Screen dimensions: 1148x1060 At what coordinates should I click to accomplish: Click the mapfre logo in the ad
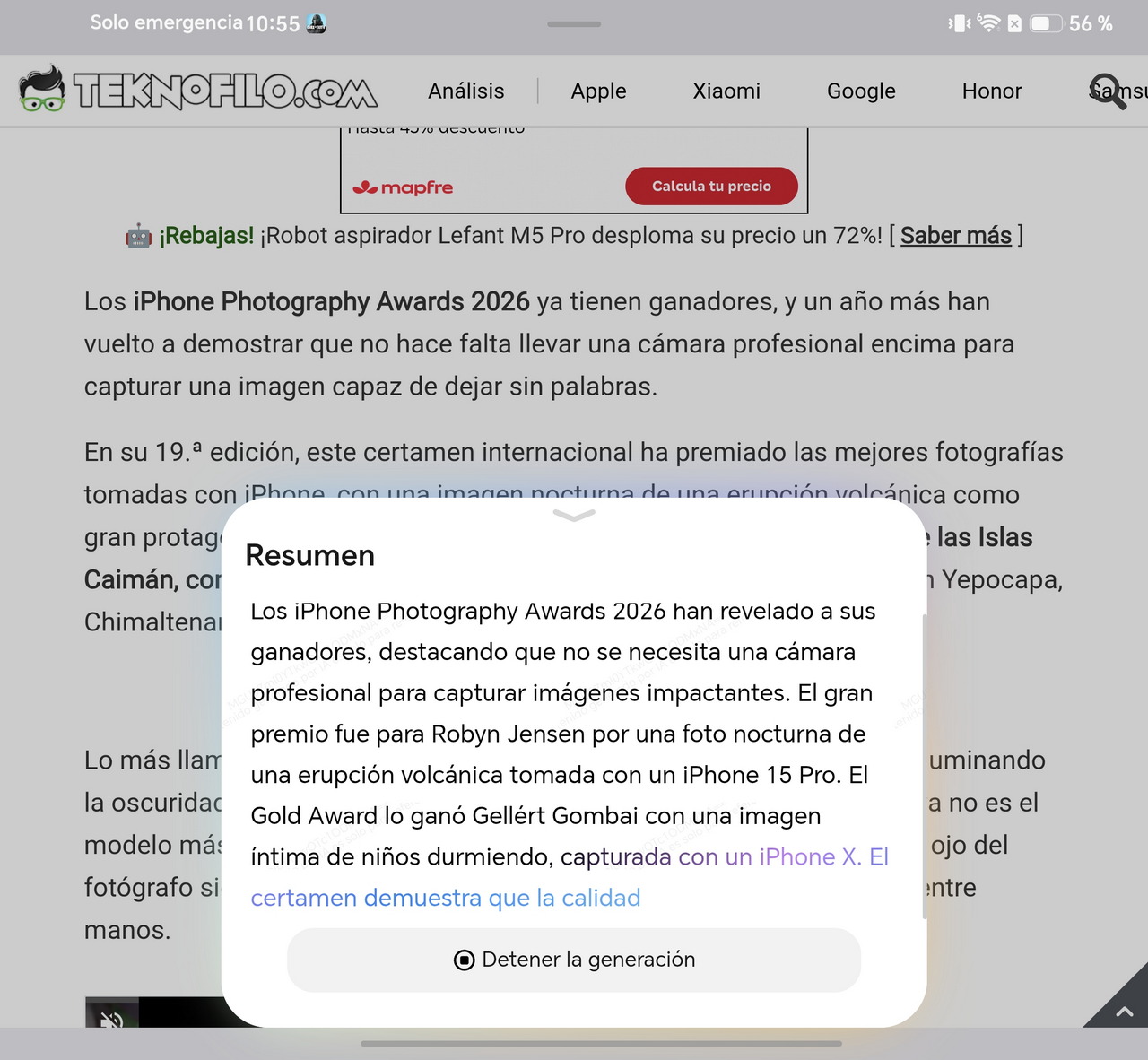(x=403, y=187)
